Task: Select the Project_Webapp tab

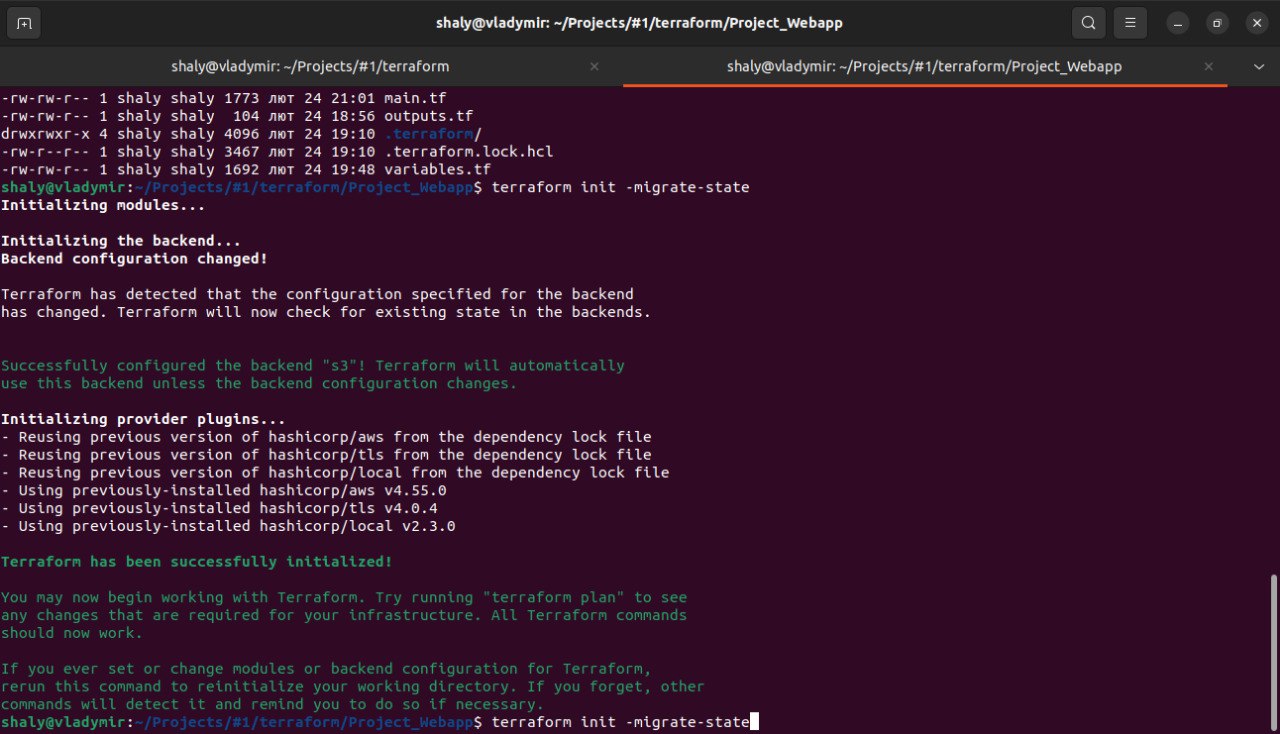Action: (924, 66)
